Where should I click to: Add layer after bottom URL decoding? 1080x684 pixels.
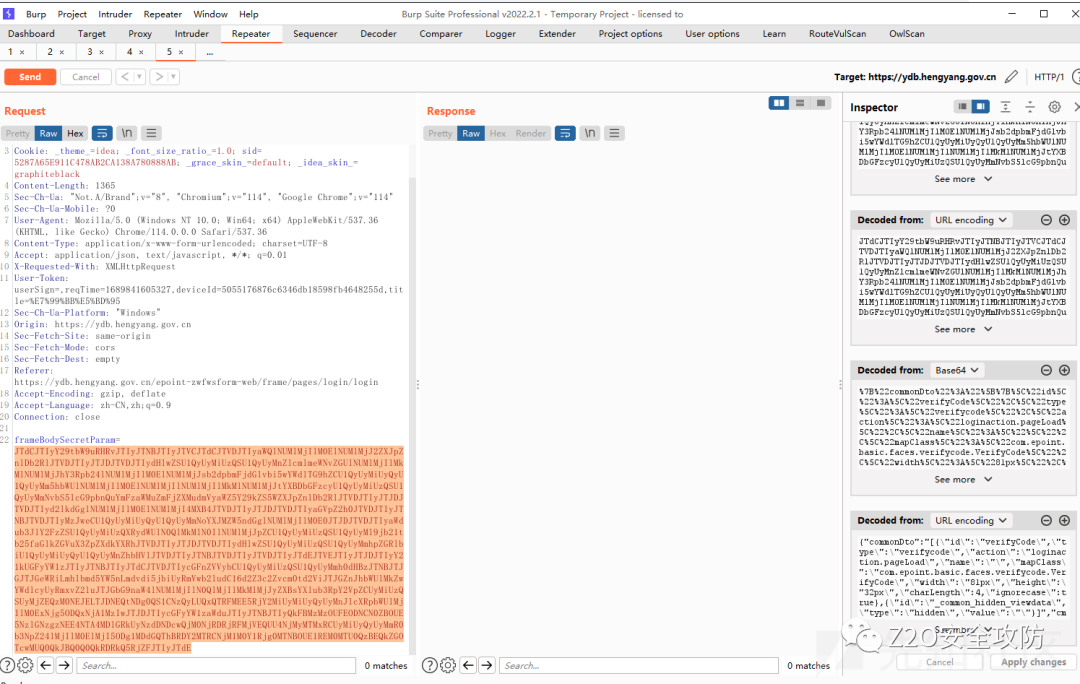point(1064,521)
